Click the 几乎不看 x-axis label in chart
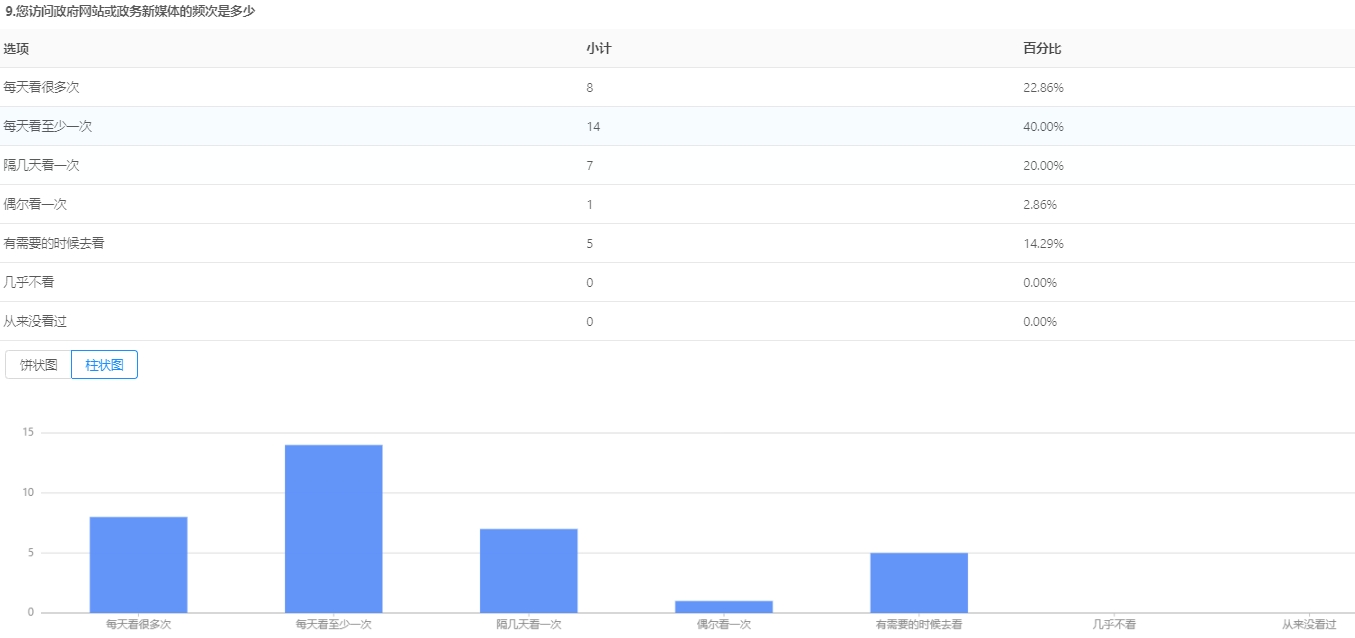Viewport: 1355px width, 638px height. [x=1114, y=624]
